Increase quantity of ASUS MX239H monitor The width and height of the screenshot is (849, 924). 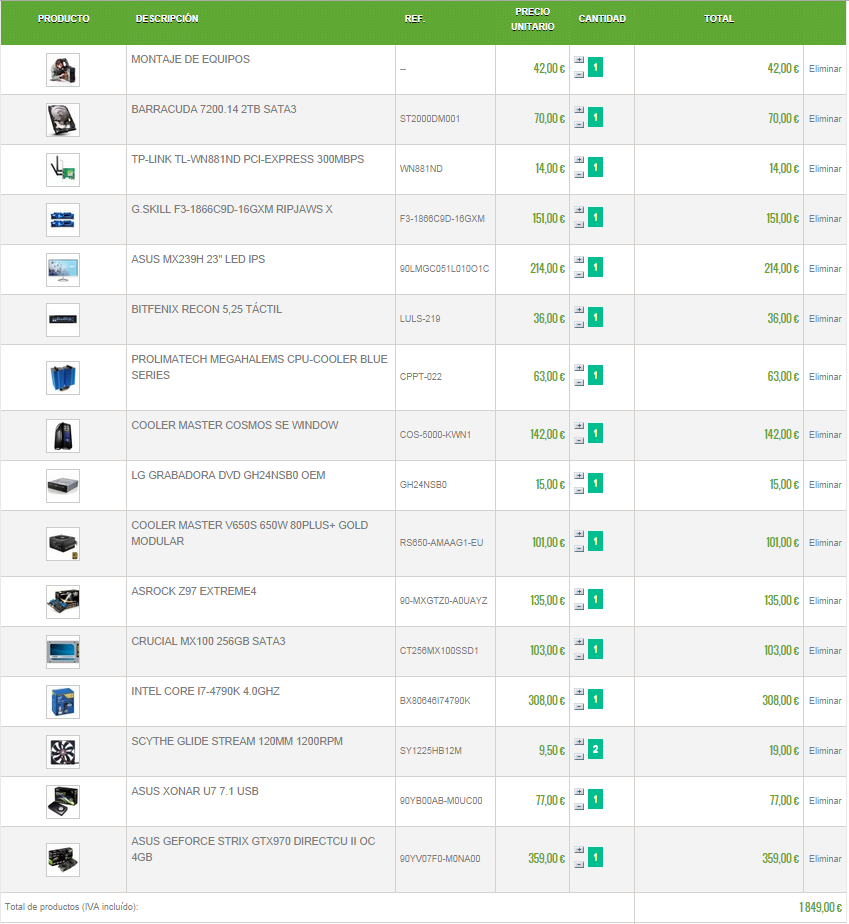(x=579, y=260)
